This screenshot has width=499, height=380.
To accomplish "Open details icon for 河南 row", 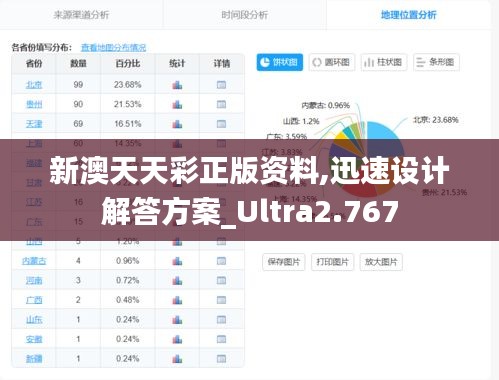I will point(221,280).
